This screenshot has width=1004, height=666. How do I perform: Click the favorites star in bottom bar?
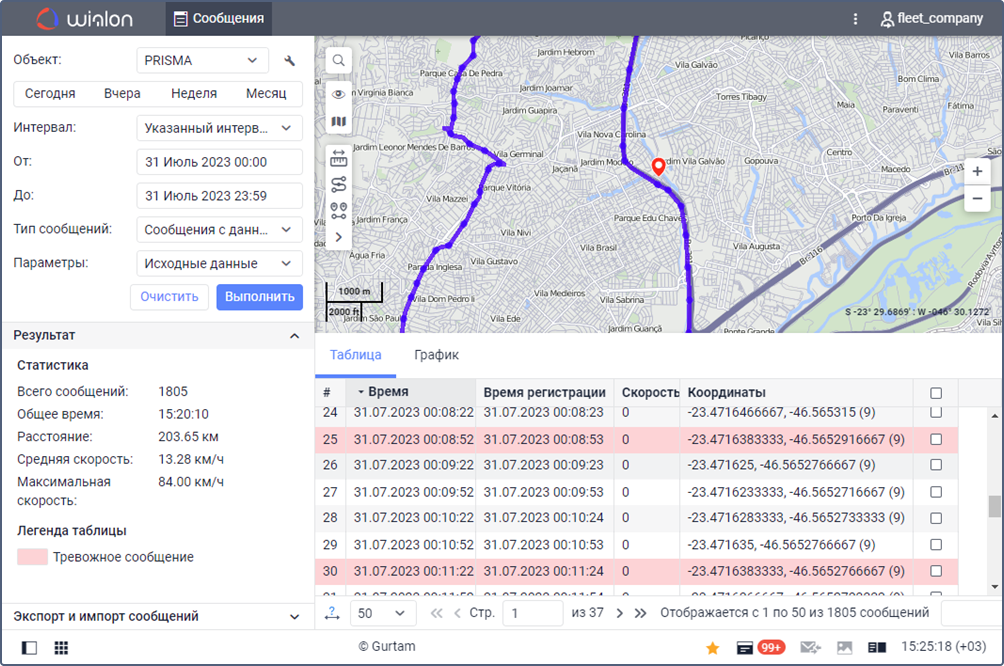pos(712,648)
